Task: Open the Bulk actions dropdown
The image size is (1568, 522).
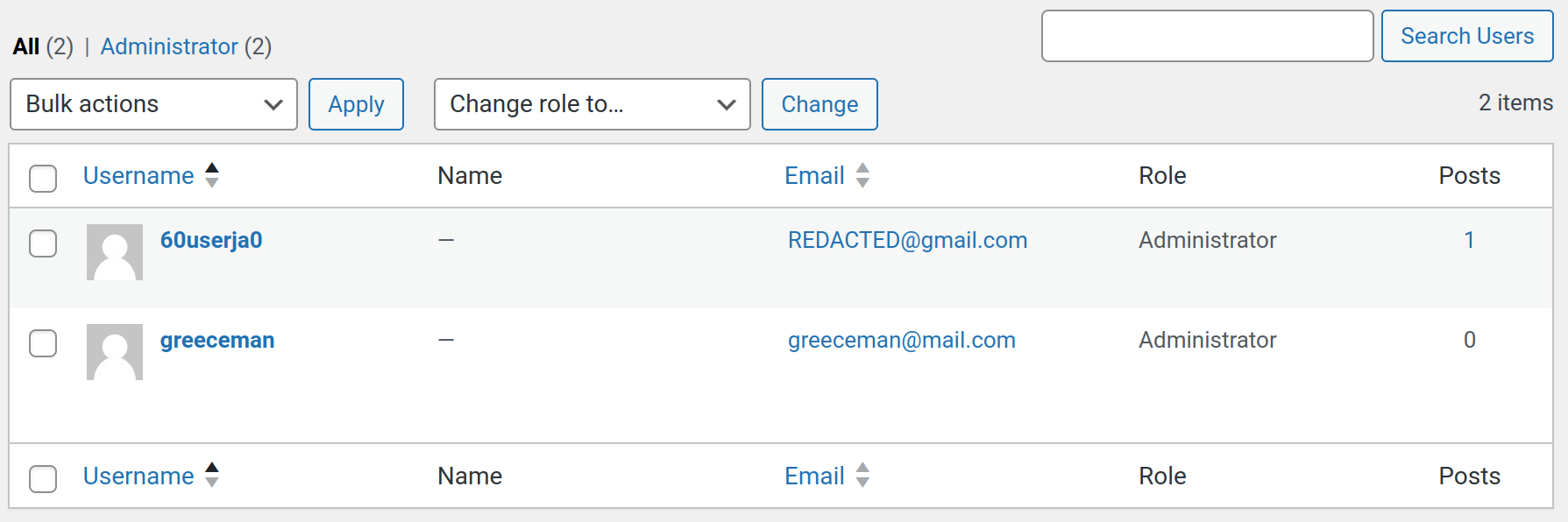Action: [153, 104]
